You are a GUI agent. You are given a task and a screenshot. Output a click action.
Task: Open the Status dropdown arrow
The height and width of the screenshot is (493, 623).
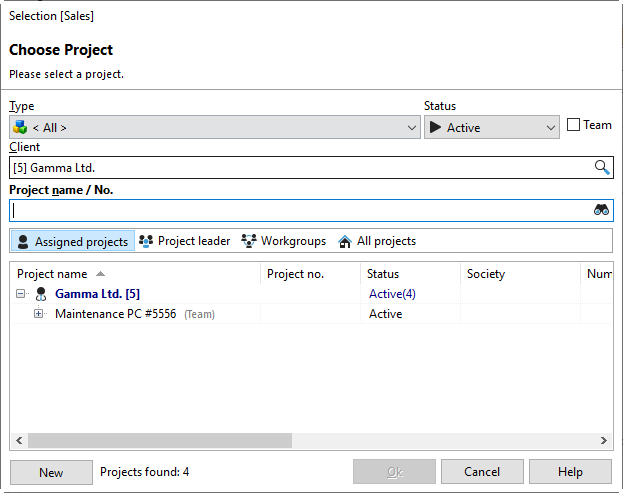pyautogui.click(x=551, y=127)
